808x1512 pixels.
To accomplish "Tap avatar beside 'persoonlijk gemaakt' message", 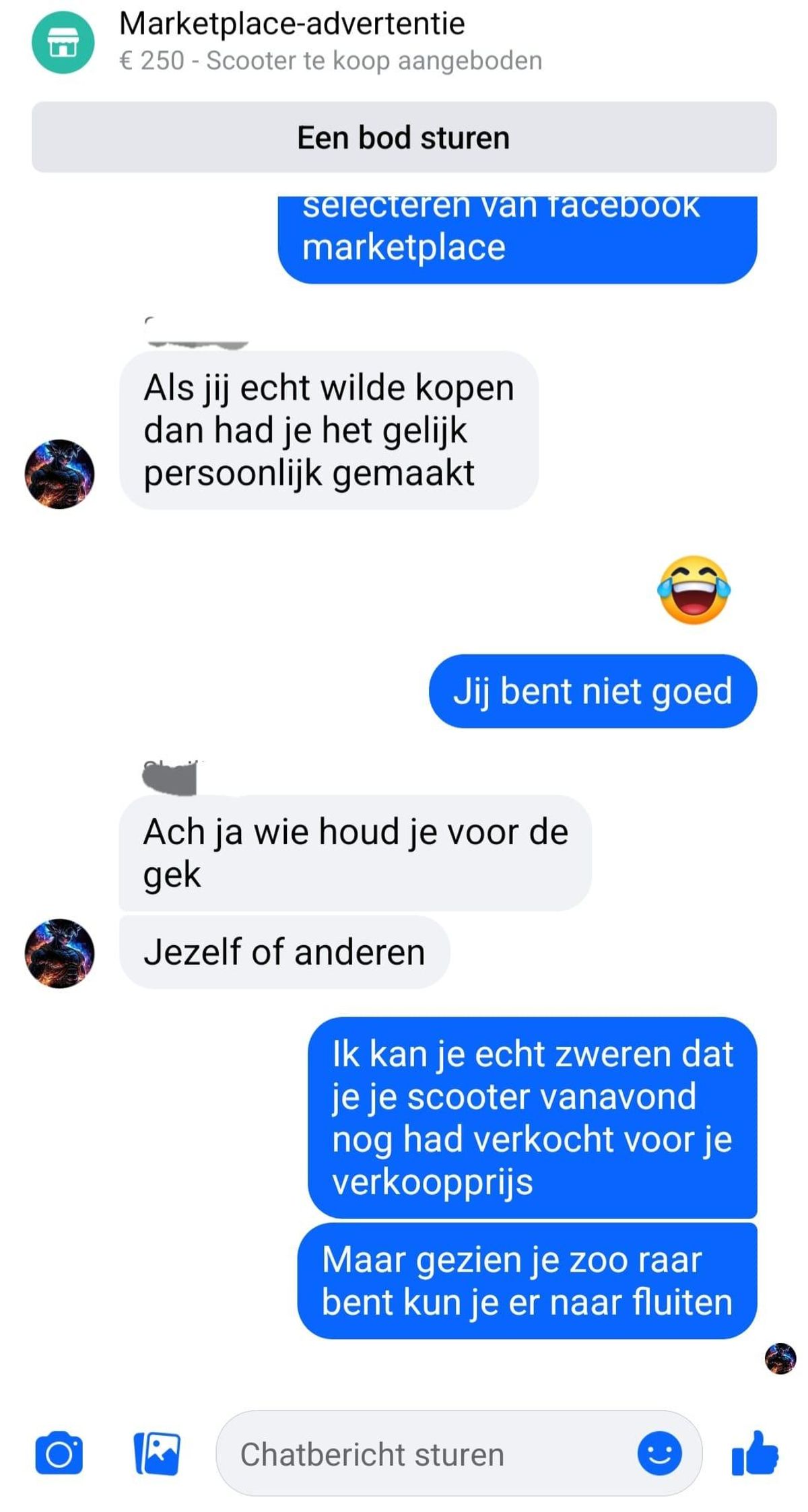I will tap(59, 474).
